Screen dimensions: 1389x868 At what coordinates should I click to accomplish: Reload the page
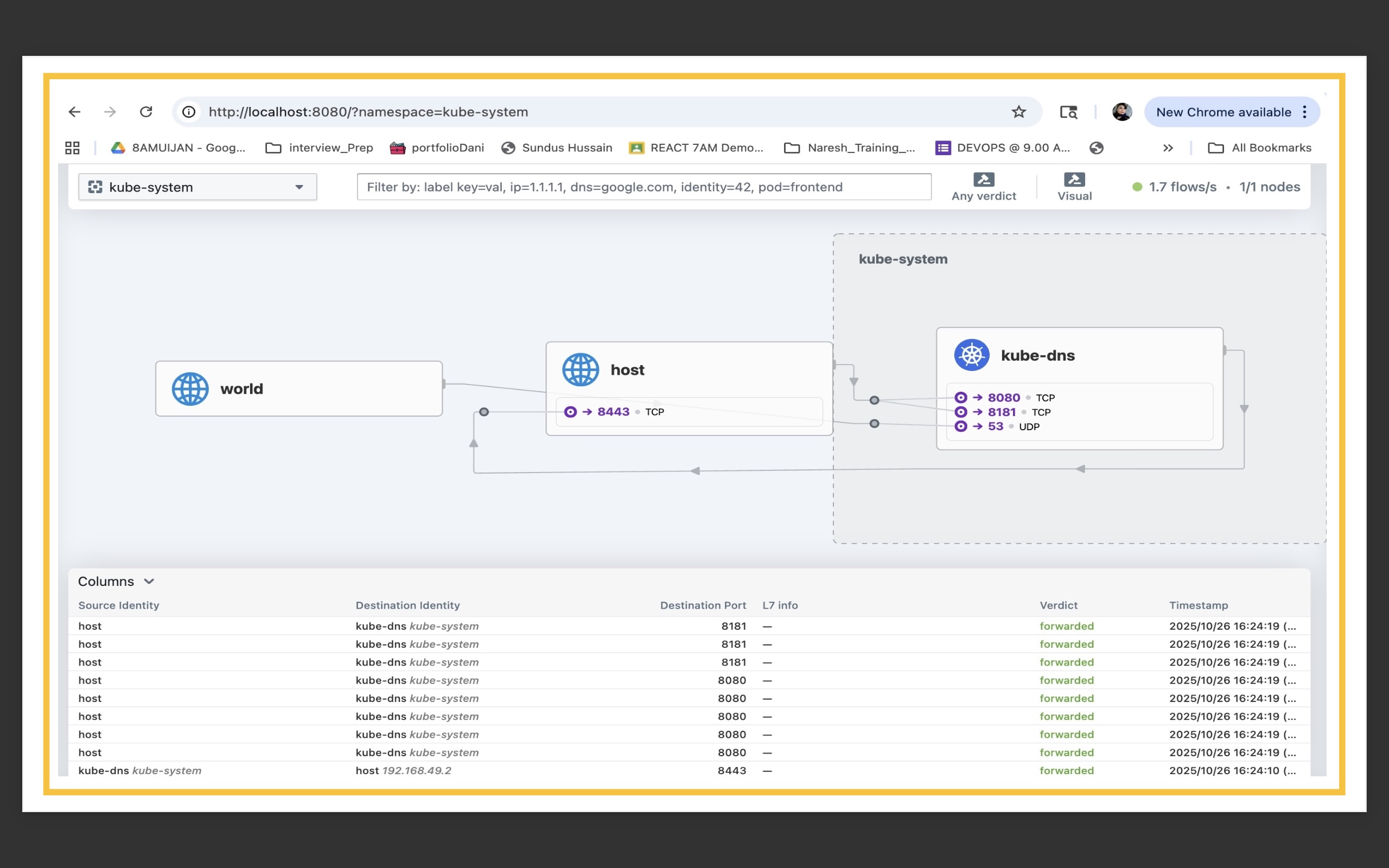[x=146, y=112]
